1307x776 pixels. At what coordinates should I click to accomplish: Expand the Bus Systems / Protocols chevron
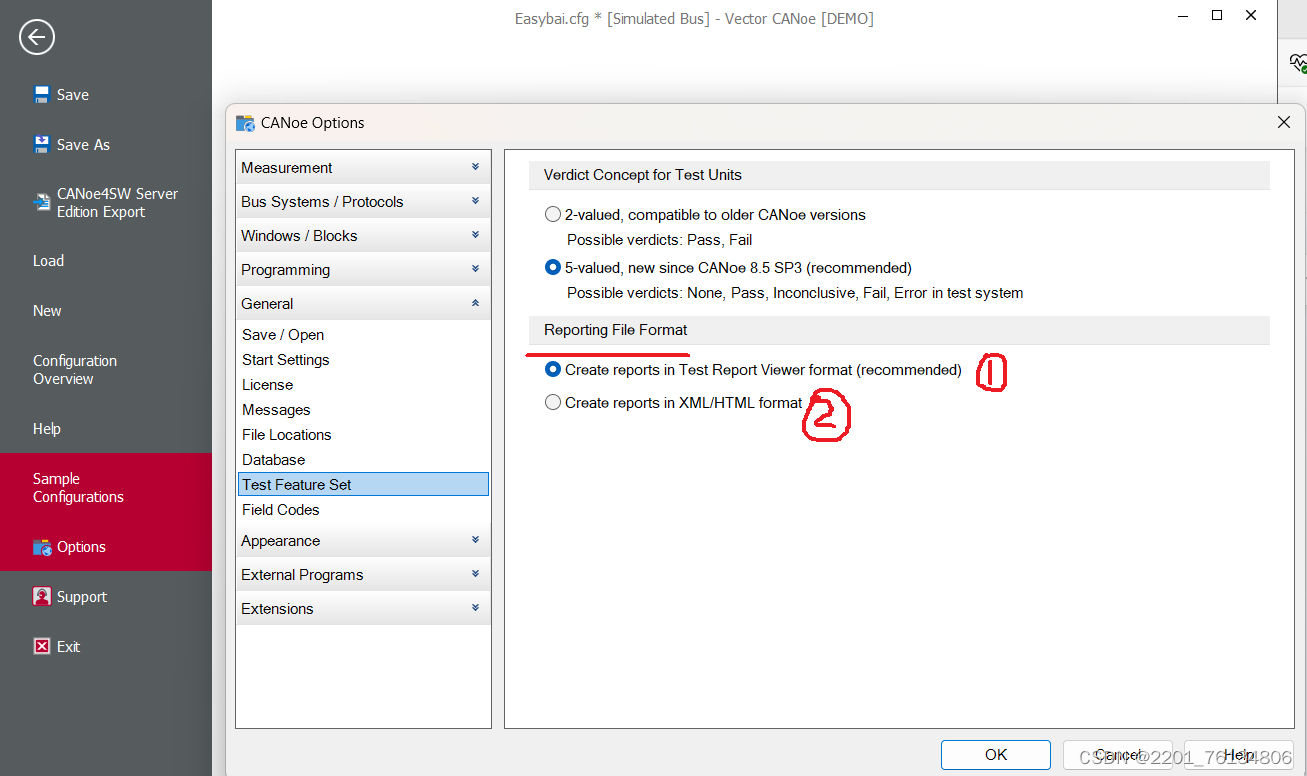(x=475, y=201)
